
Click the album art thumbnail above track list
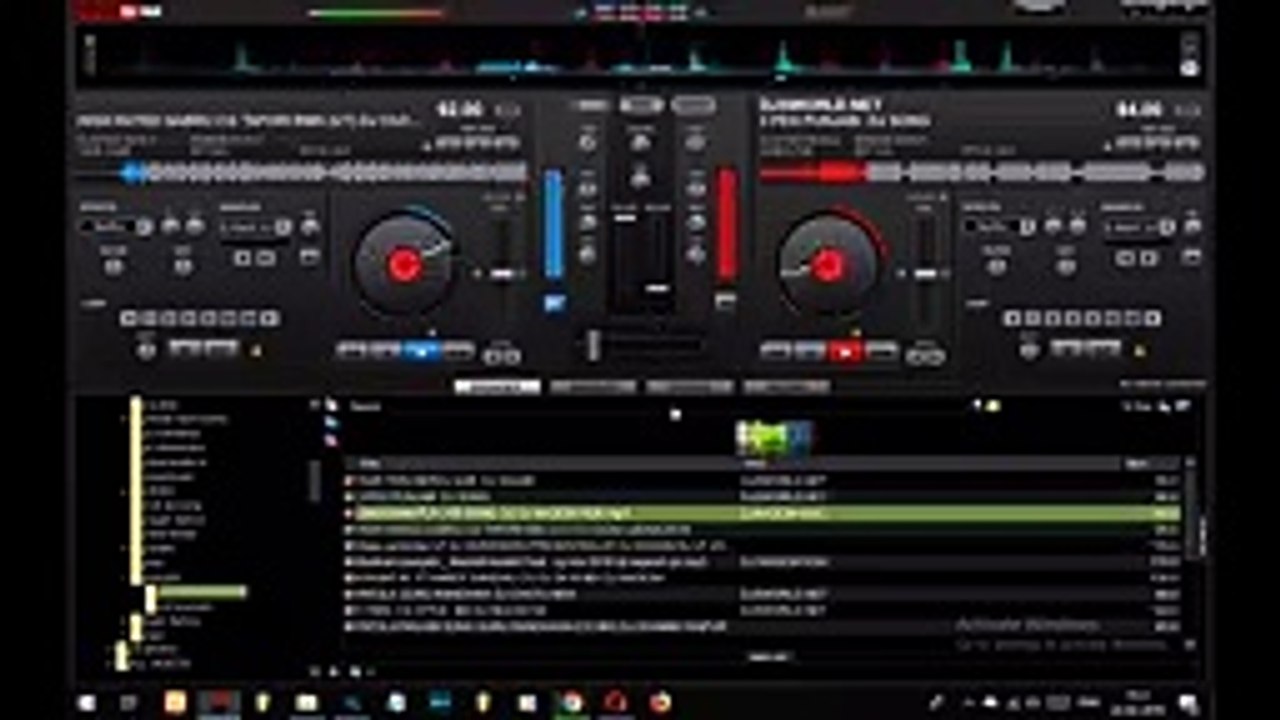[x=773, y=438]
